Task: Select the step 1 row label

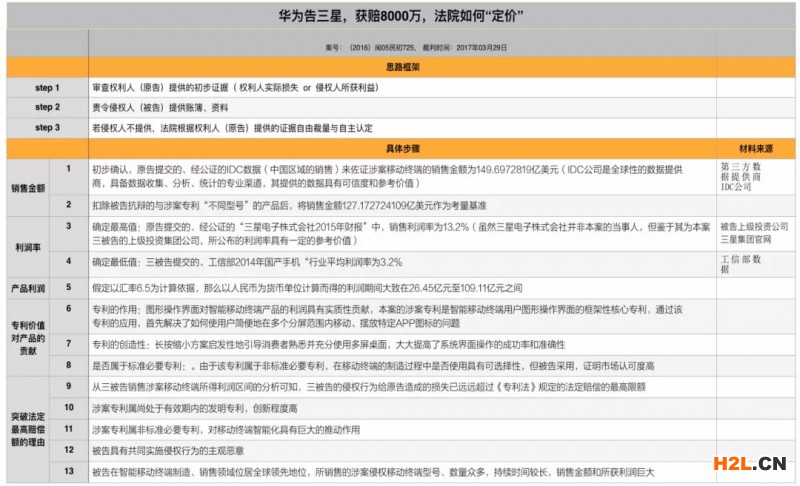Action: point(47,88)
